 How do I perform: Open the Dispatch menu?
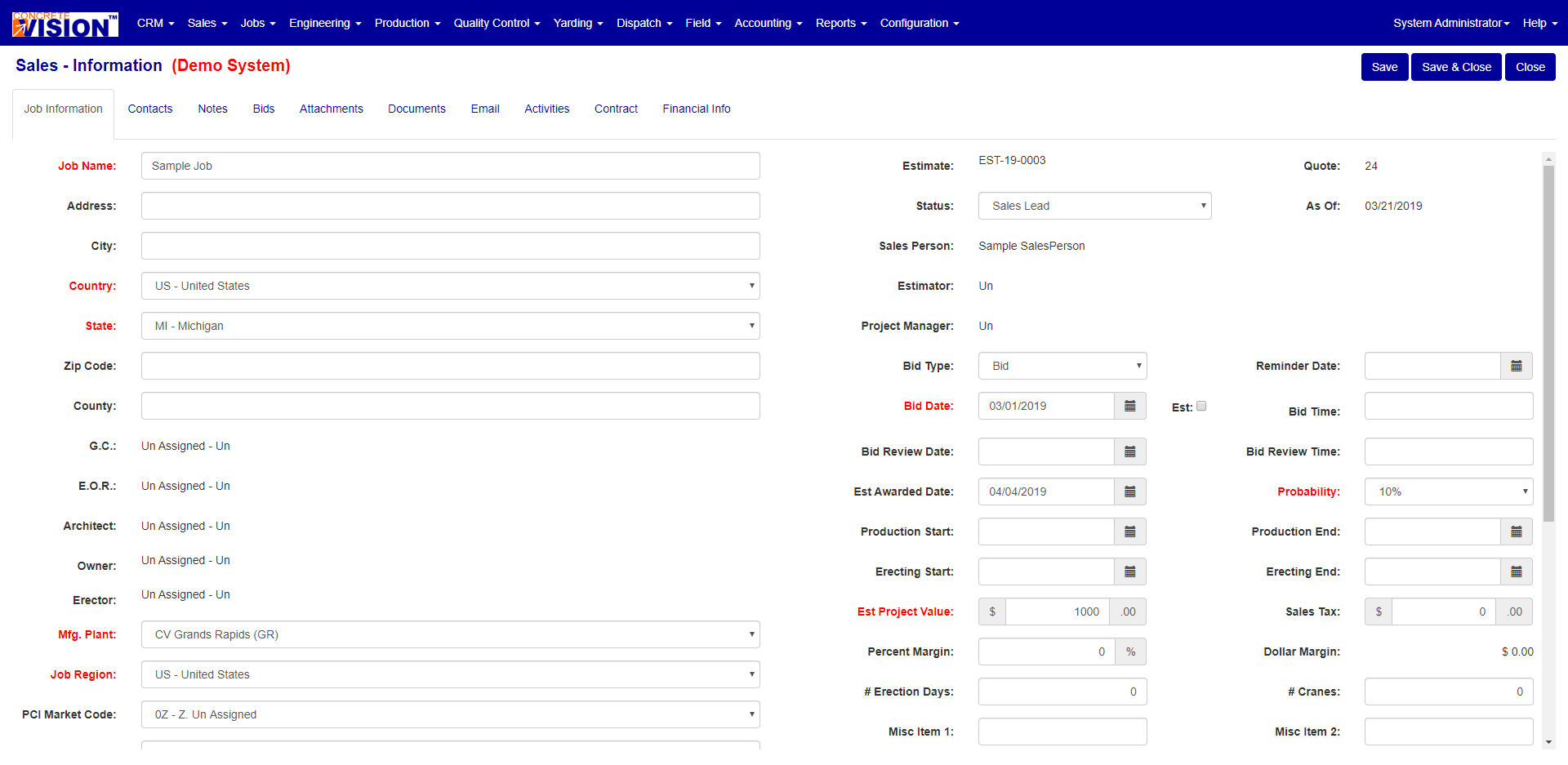pos(644,23)
